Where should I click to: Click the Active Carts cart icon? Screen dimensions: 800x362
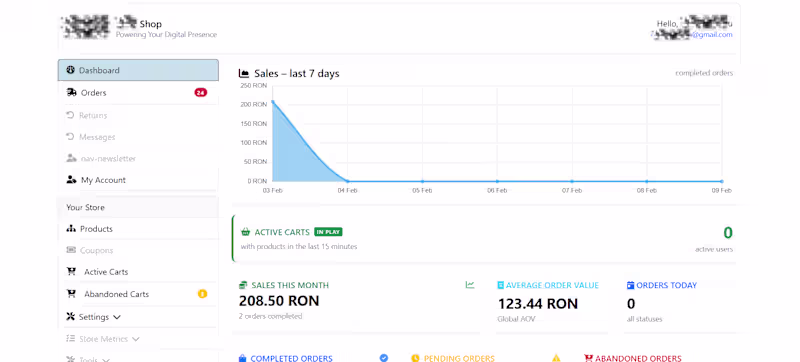(71, 271)
